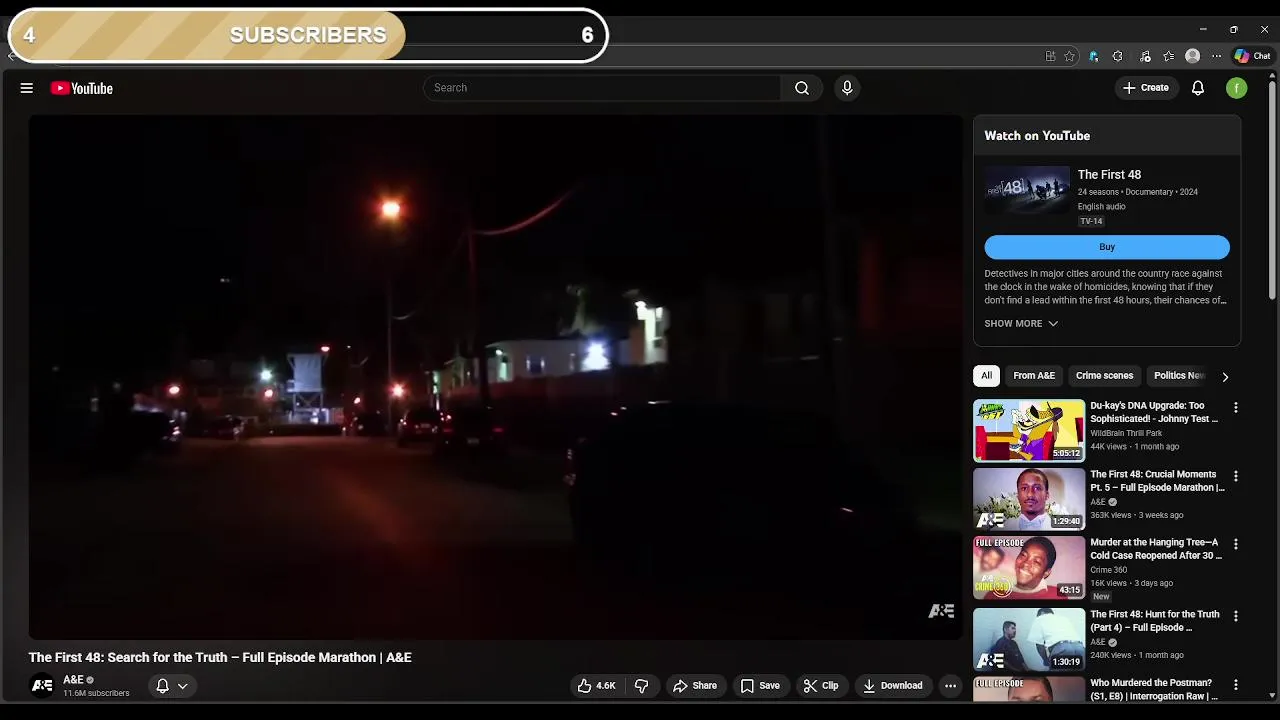Toggle channel notification bell for A&E

[x=162, y=686]
